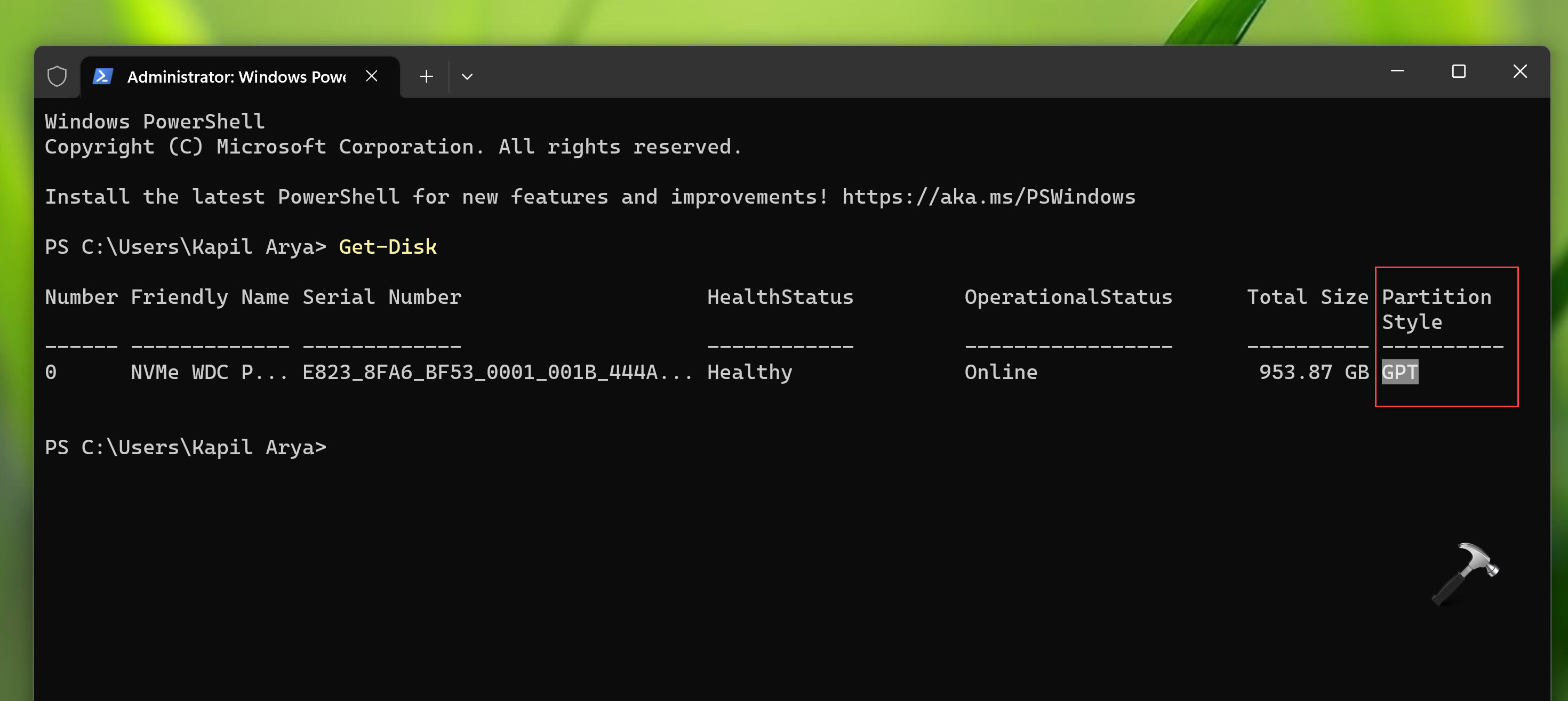Click the PowerShell icon on the tab

pos(102,76)
